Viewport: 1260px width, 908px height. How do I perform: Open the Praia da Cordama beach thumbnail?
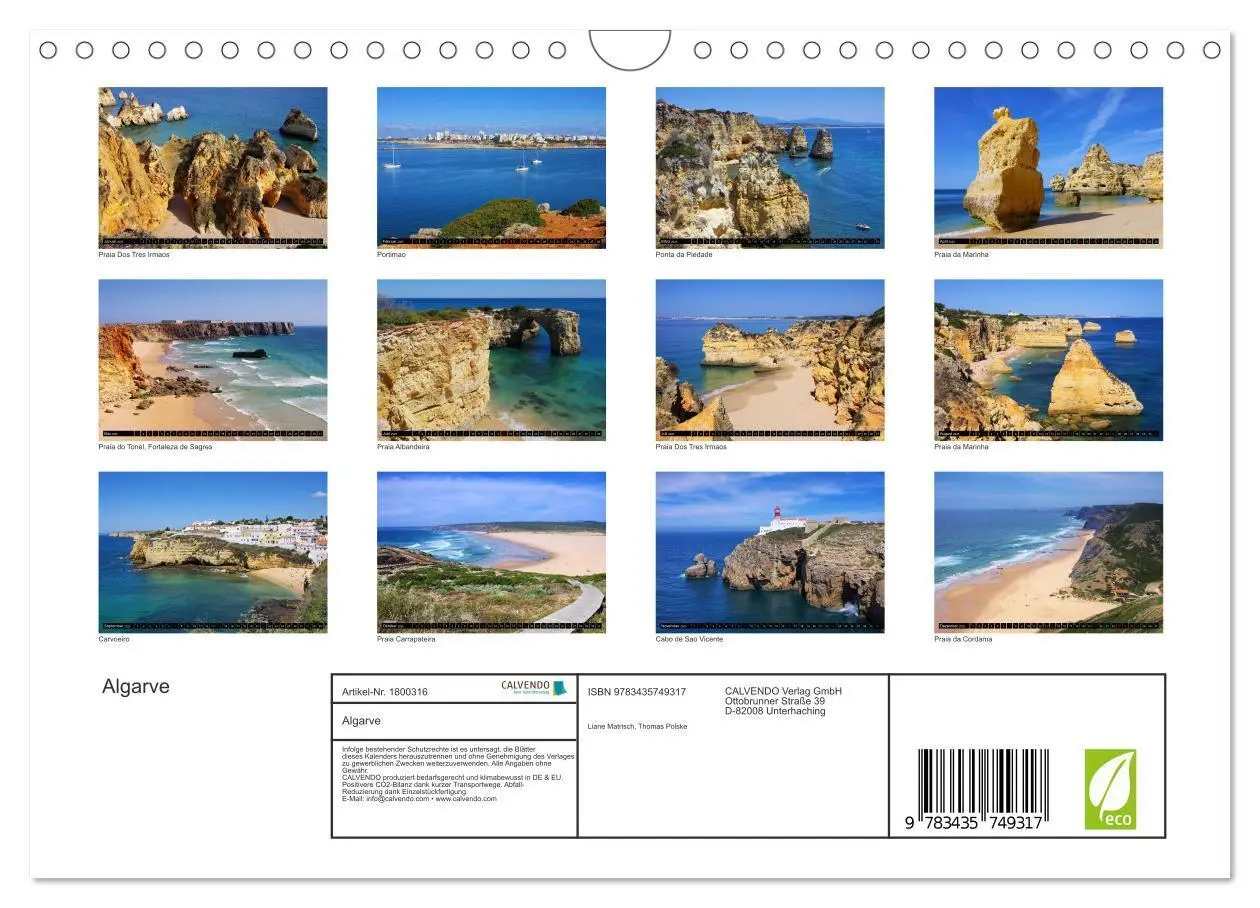click(1048, 552)
